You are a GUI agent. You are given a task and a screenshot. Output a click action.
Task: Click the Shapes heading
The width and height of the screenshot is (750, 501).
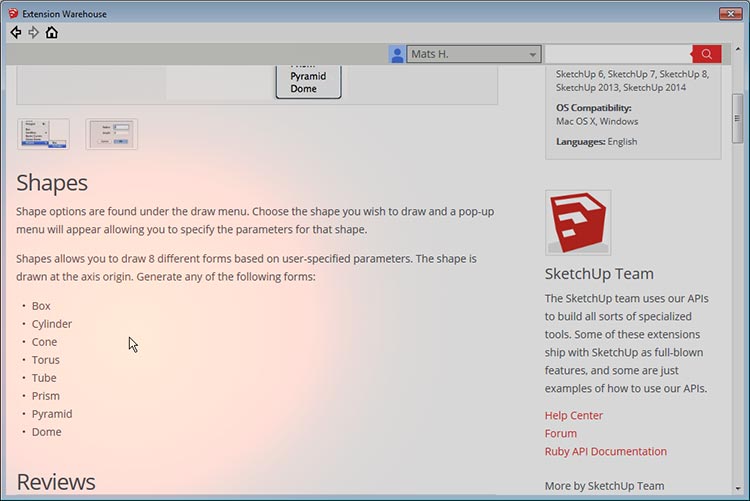point(52,183)
